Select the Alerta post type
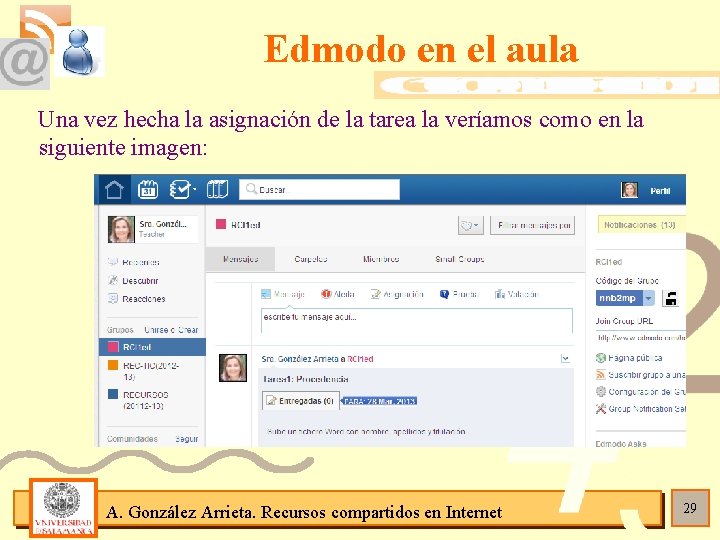Viewport: 720px width, 540px height. (x=338, y=294)
